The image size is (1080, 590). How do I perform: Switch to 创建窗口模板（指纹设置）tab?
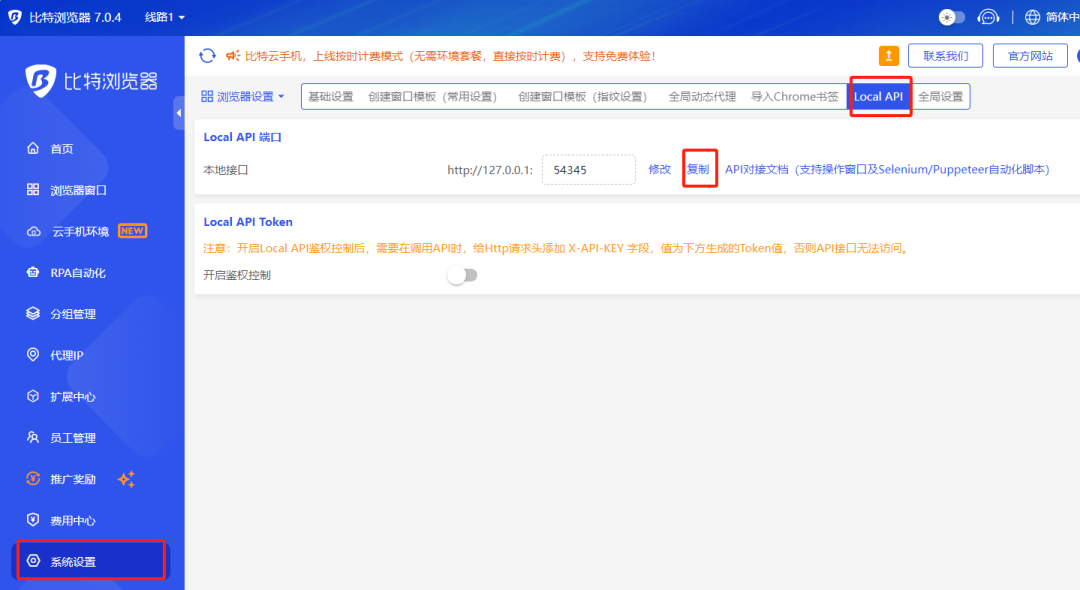click(583, 96)
